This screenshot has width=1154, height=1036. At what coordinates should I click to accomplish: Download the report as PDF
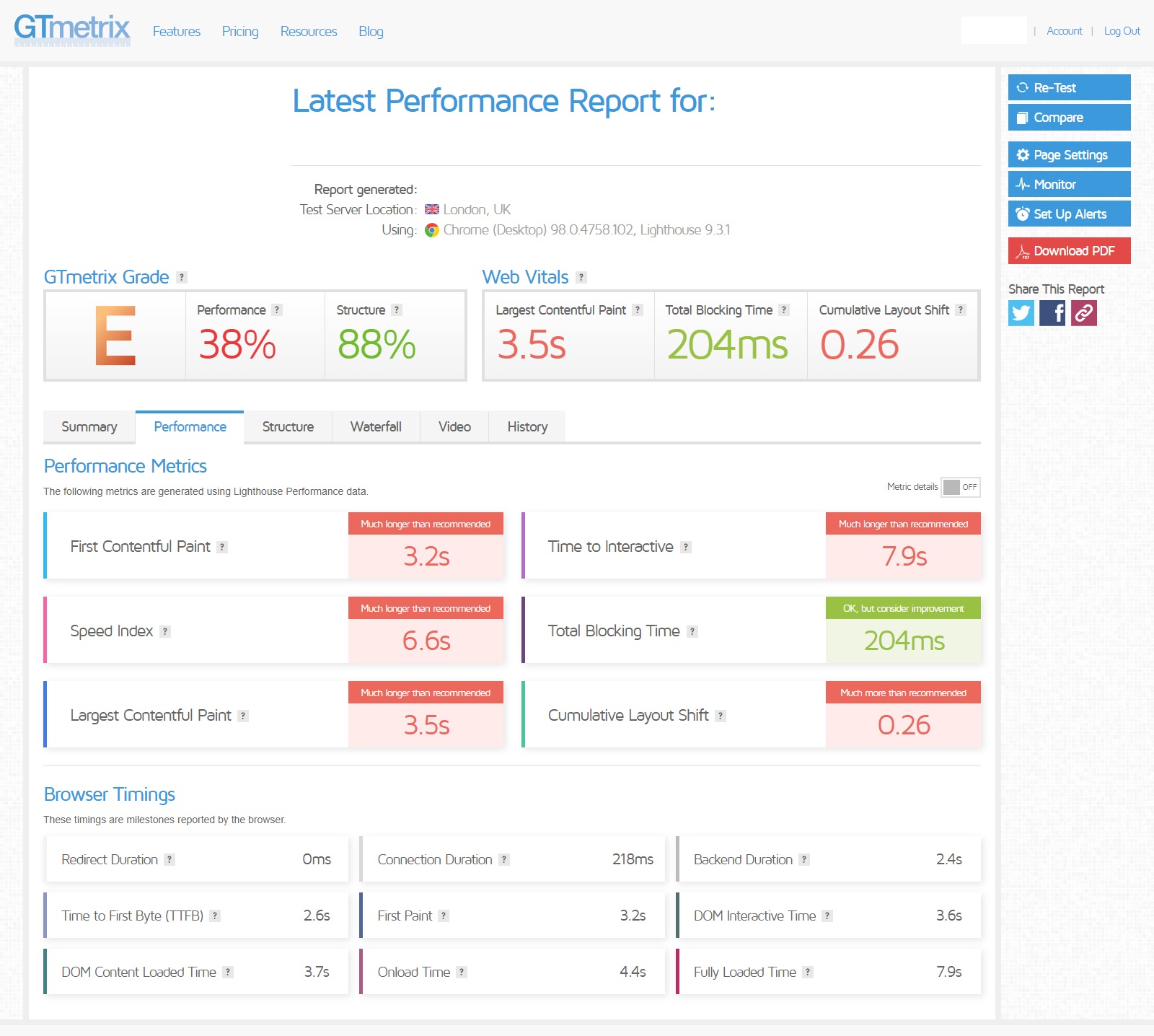[1069, 250]
